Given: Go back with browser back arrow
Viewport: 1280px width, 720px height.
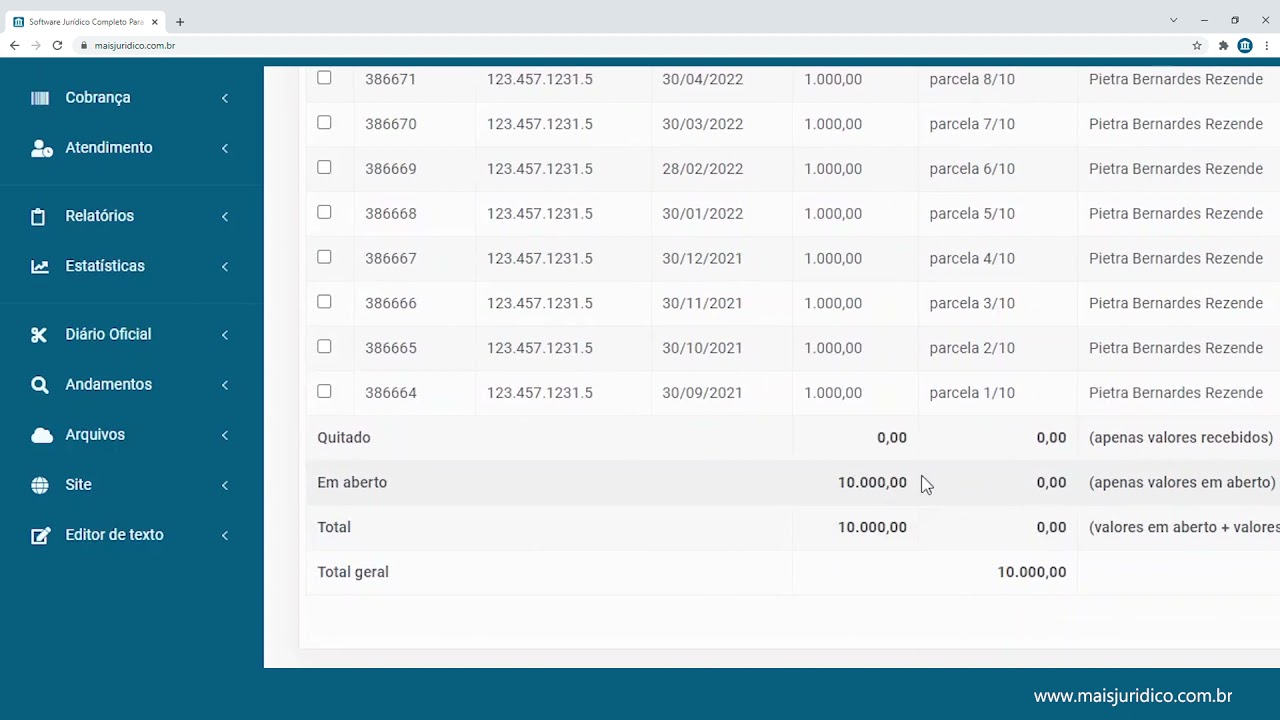Looking at the screenshot, I should click(14, 45).
